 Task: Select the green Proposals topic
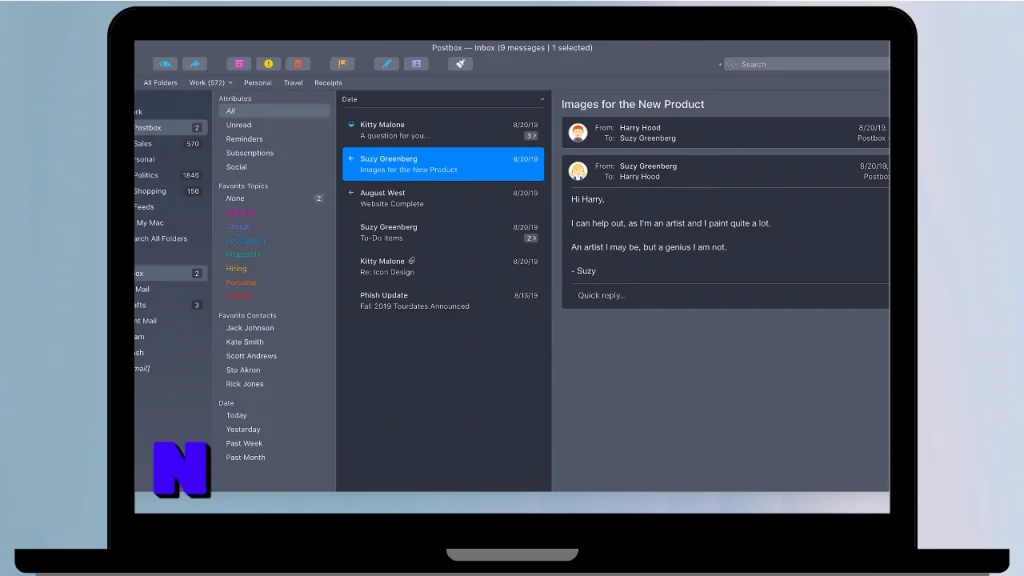point(243,255)
